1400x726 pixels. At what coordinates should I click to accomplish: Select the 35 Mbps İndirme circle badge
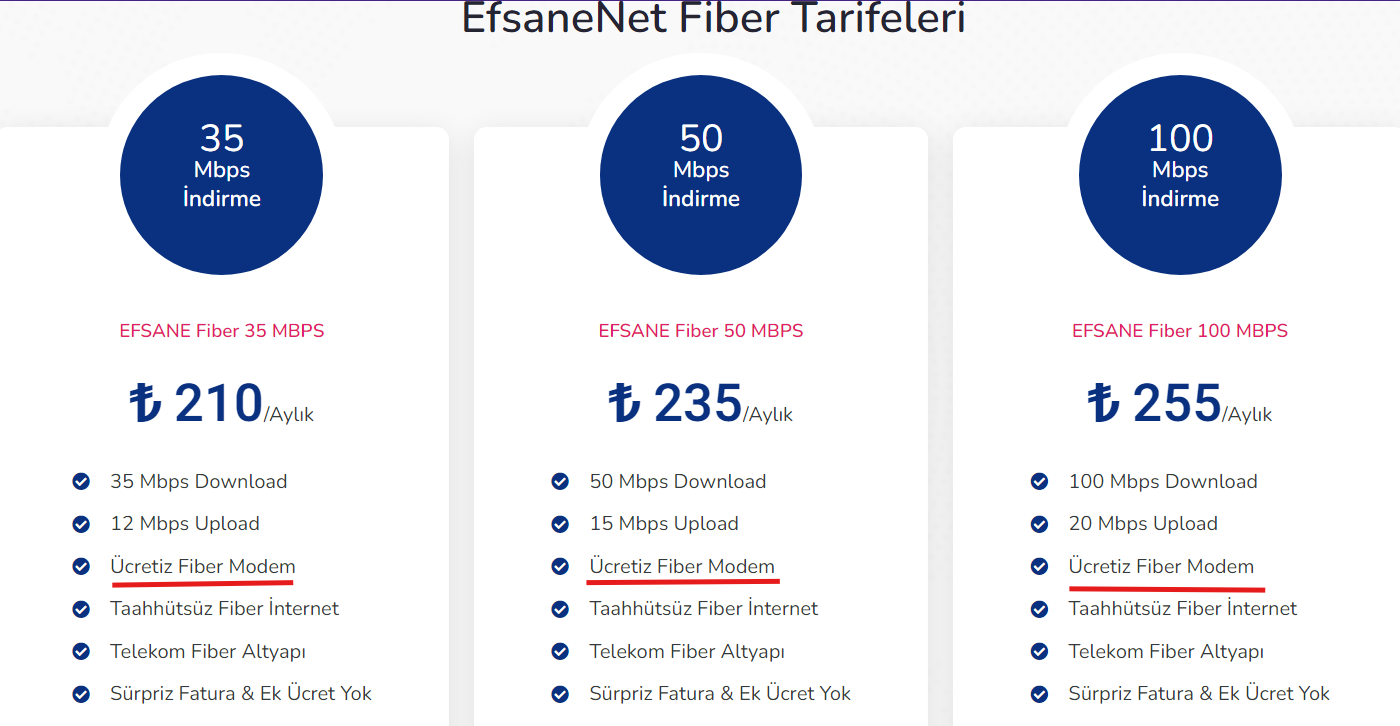(221, 175)
